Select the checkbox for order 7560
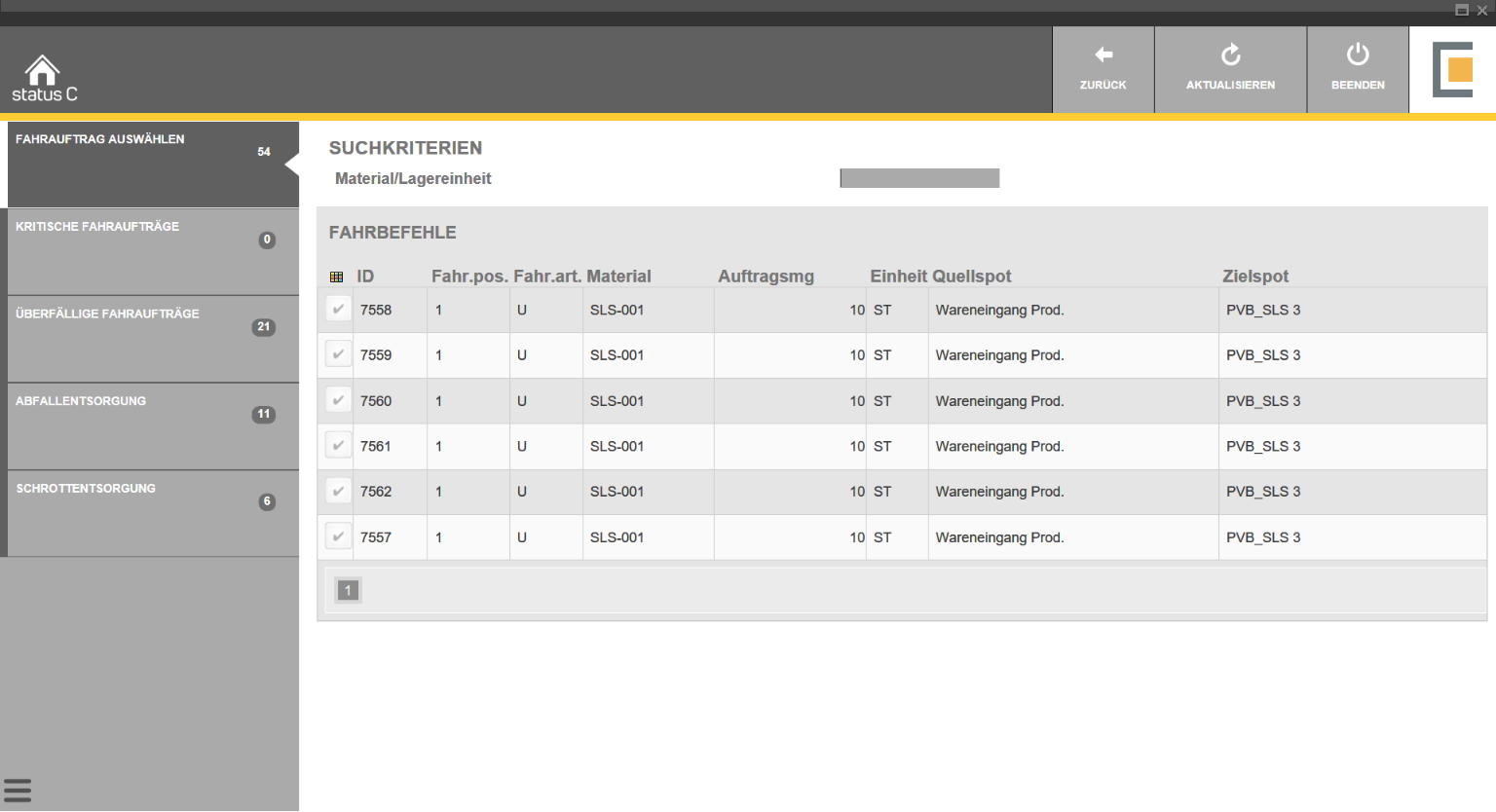This screenshot has height=812, width=1496. point(338,400)
